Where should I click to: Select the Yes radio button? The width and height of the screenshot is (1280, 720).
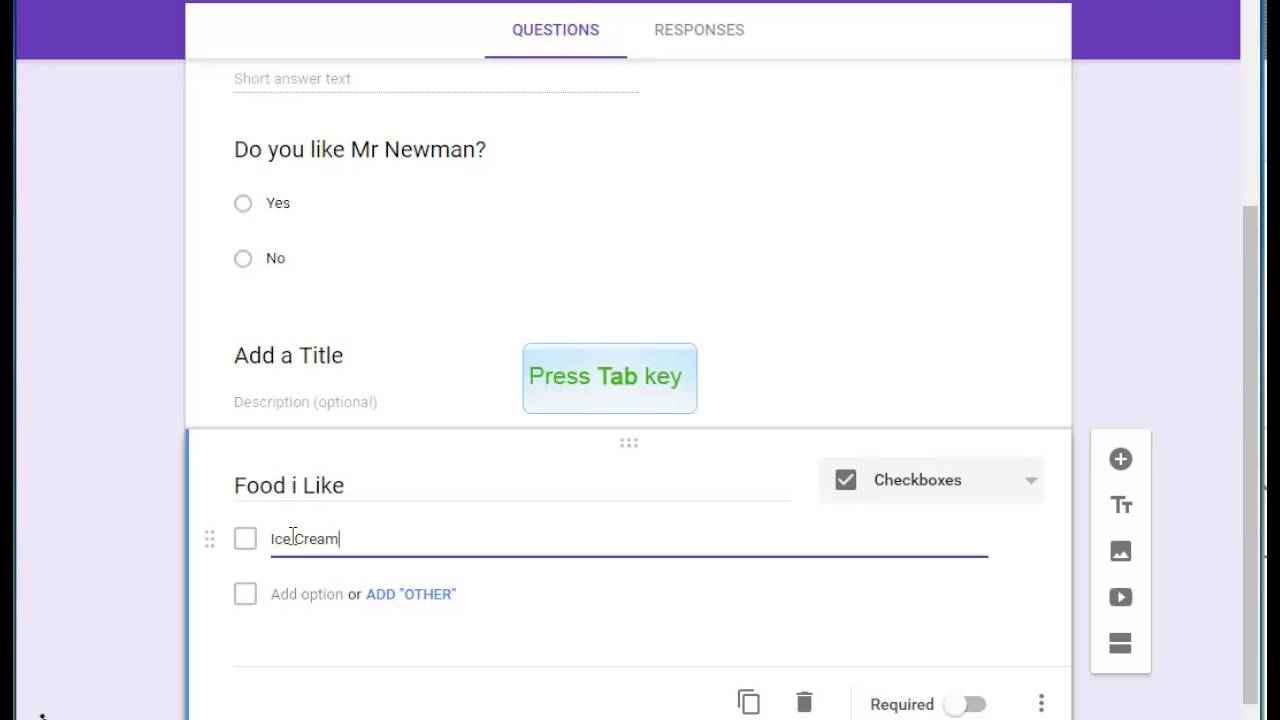(x=243, y=204)
